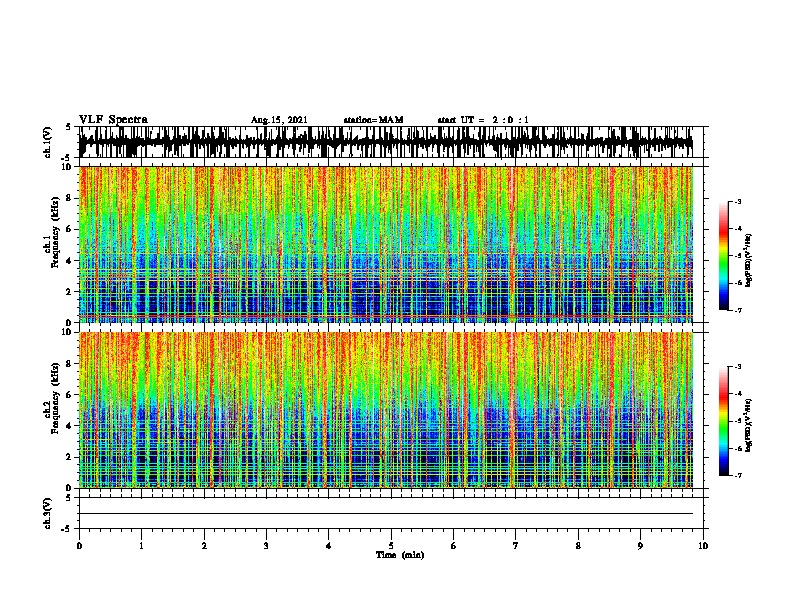Viewport: 792px width, 612px height.
Task: Click the ch.2 spectrogram color scale bar
Action: [x=724, y=421]
